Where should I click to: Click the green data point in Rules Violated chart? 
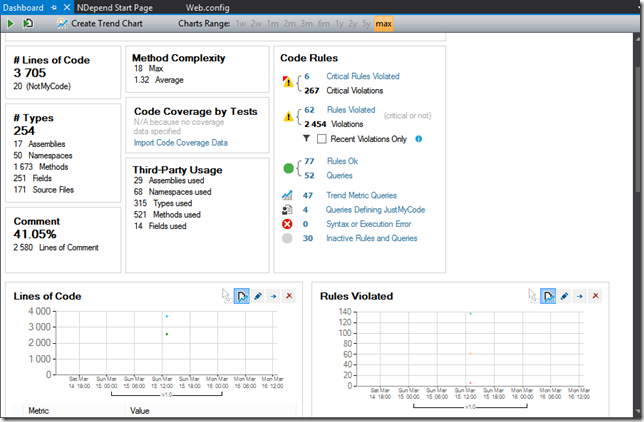tap(470, 314)
